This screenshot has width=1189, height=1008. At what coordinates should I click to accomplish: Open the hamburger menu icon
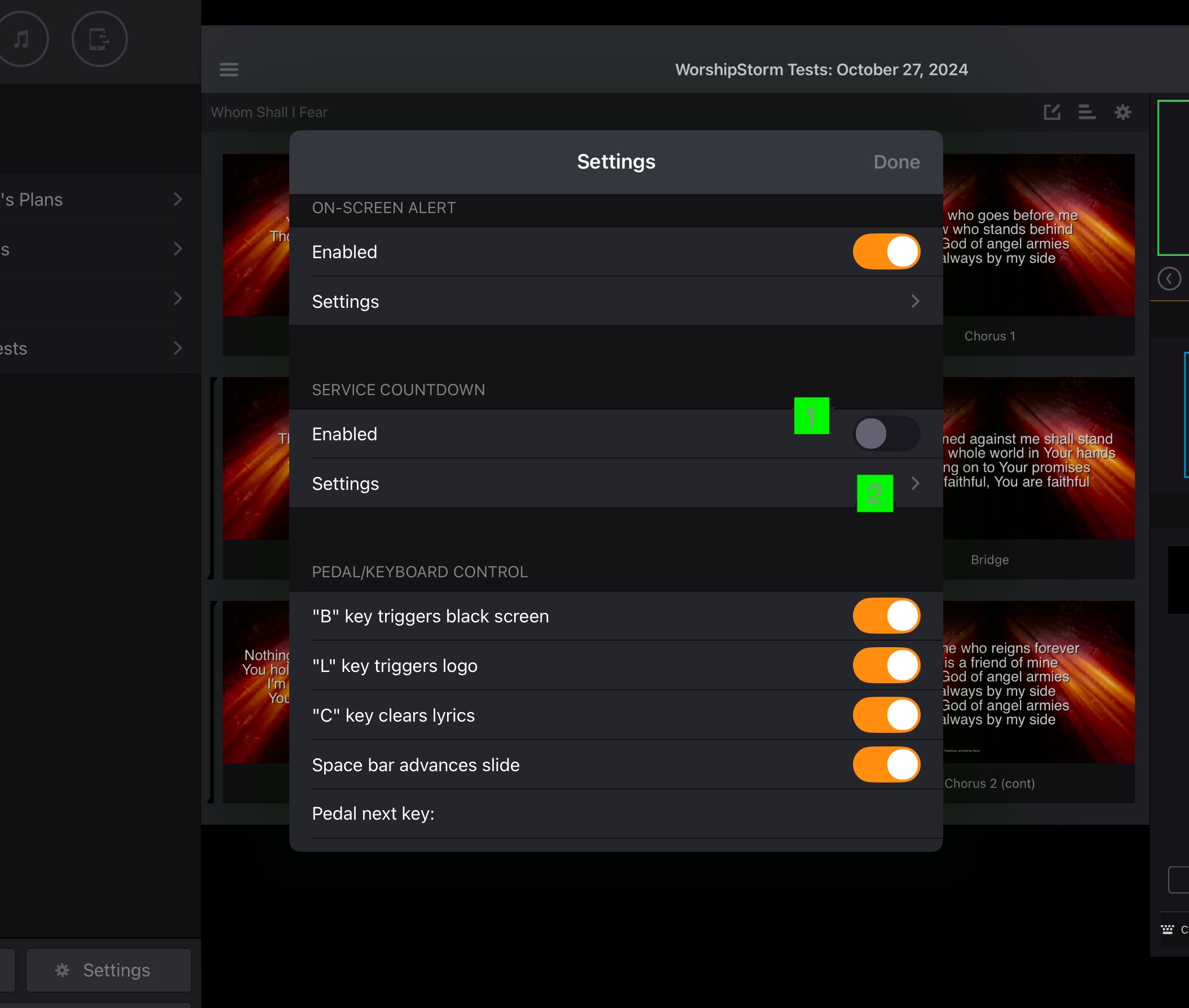(x=228, y=70)
